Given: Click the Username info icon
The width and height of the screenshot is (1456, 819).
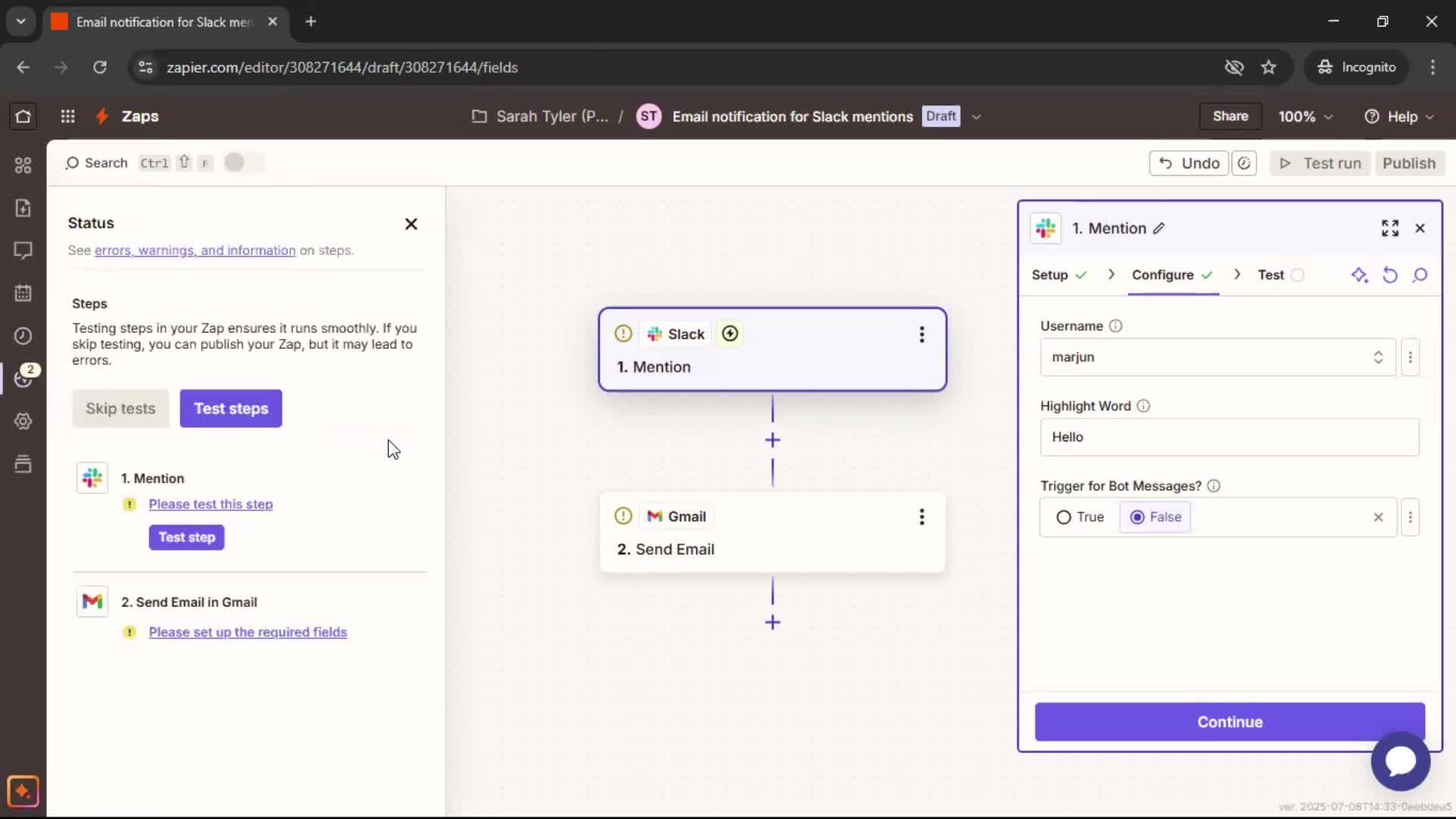Looking at the screenshot, I should tap(1116, 326).
